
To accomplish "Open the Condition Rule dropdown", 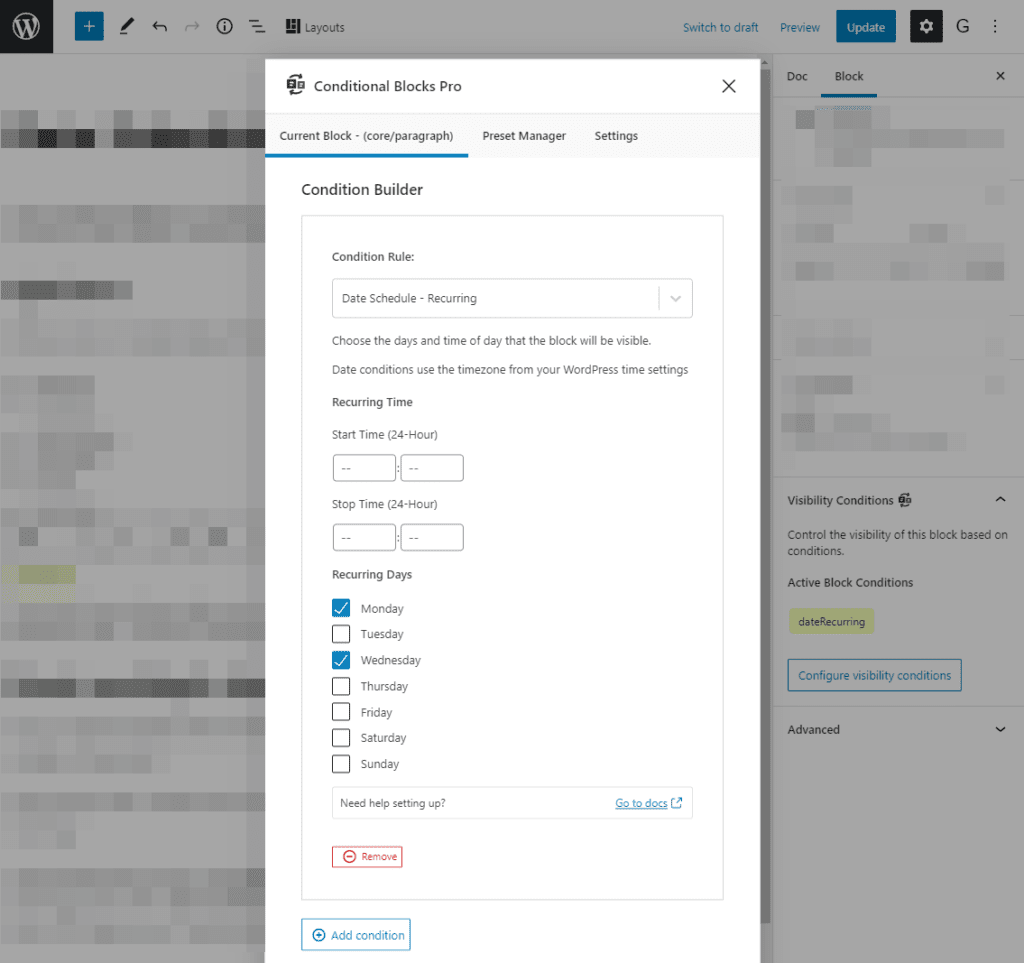I will (512, 298).
